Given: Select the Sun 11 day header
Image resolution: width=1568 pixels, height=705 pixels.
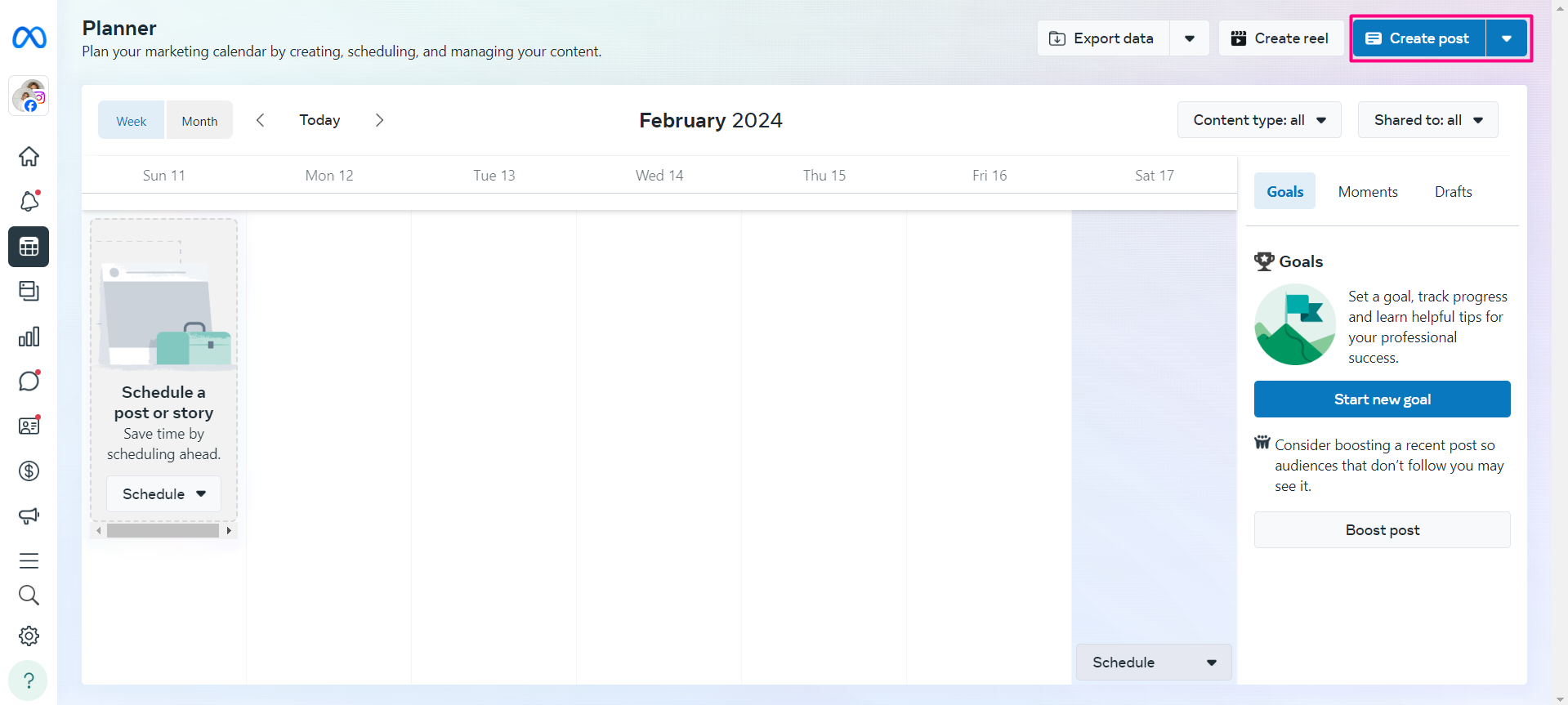Looking at the screenshot, I should pos(164,175).
